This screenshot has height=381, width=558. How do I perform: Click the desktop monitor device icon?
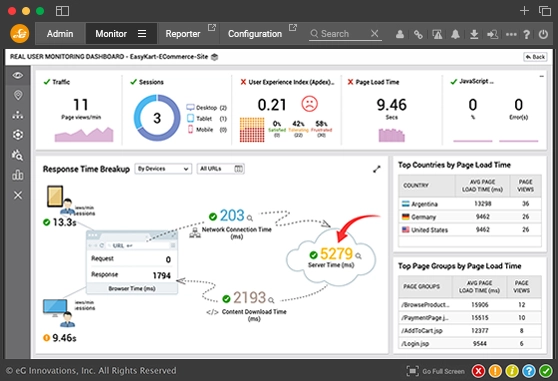click(x=55, y=307)
